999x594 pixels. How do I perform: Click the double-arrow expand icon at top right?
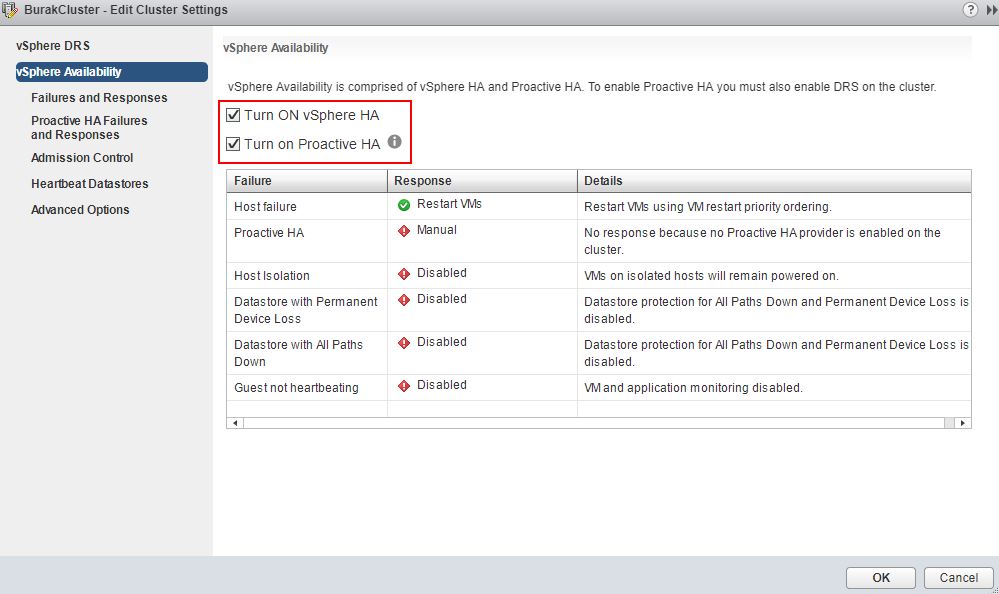tap(991, 10)
